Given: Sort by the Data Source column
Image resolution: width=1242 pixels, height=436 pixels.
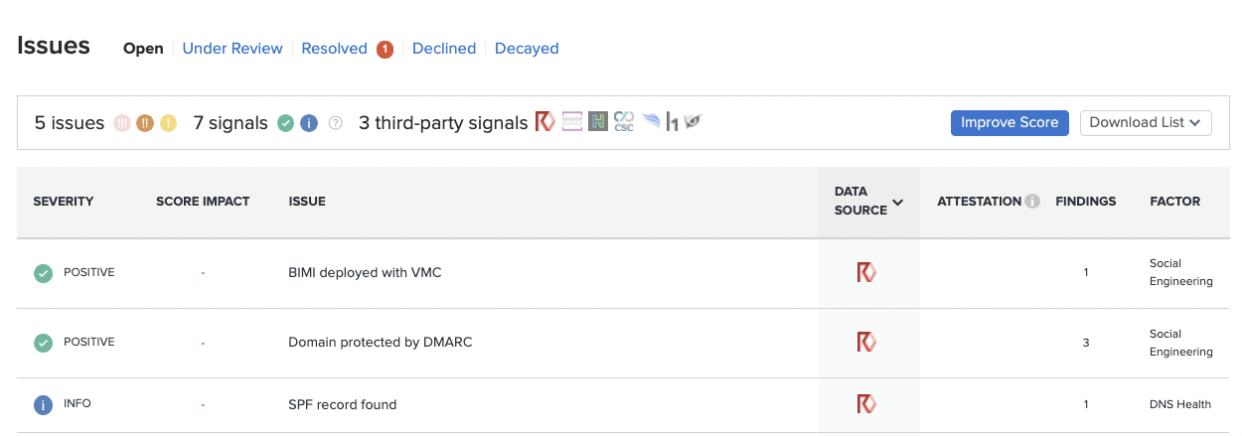Looking at the screenshot, I should pyautogui.click(x=867, y=201).
